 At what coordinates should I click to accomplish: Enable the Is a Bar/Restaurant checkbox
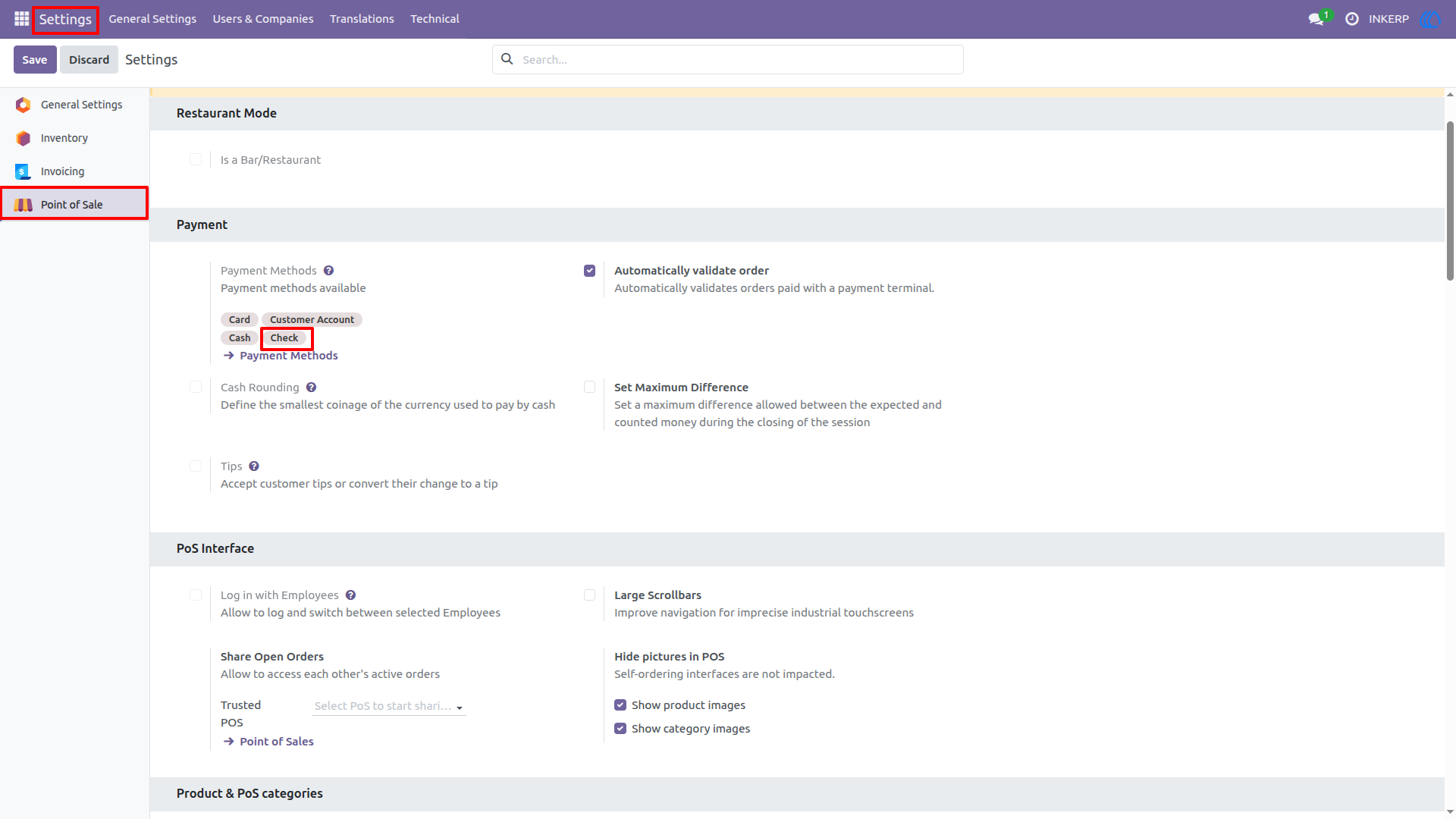(196, 159)
